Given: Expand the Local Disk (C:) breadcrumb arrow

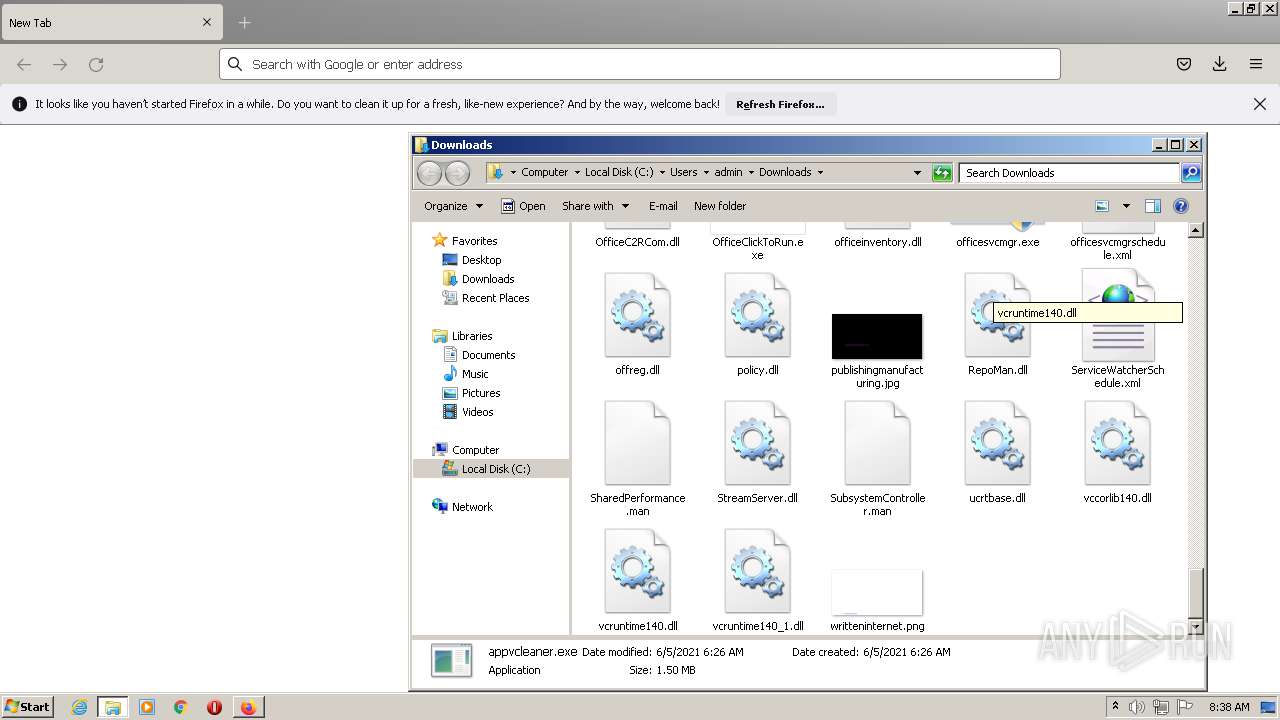Looking at the screenshot, I should [x=662, y=173].
